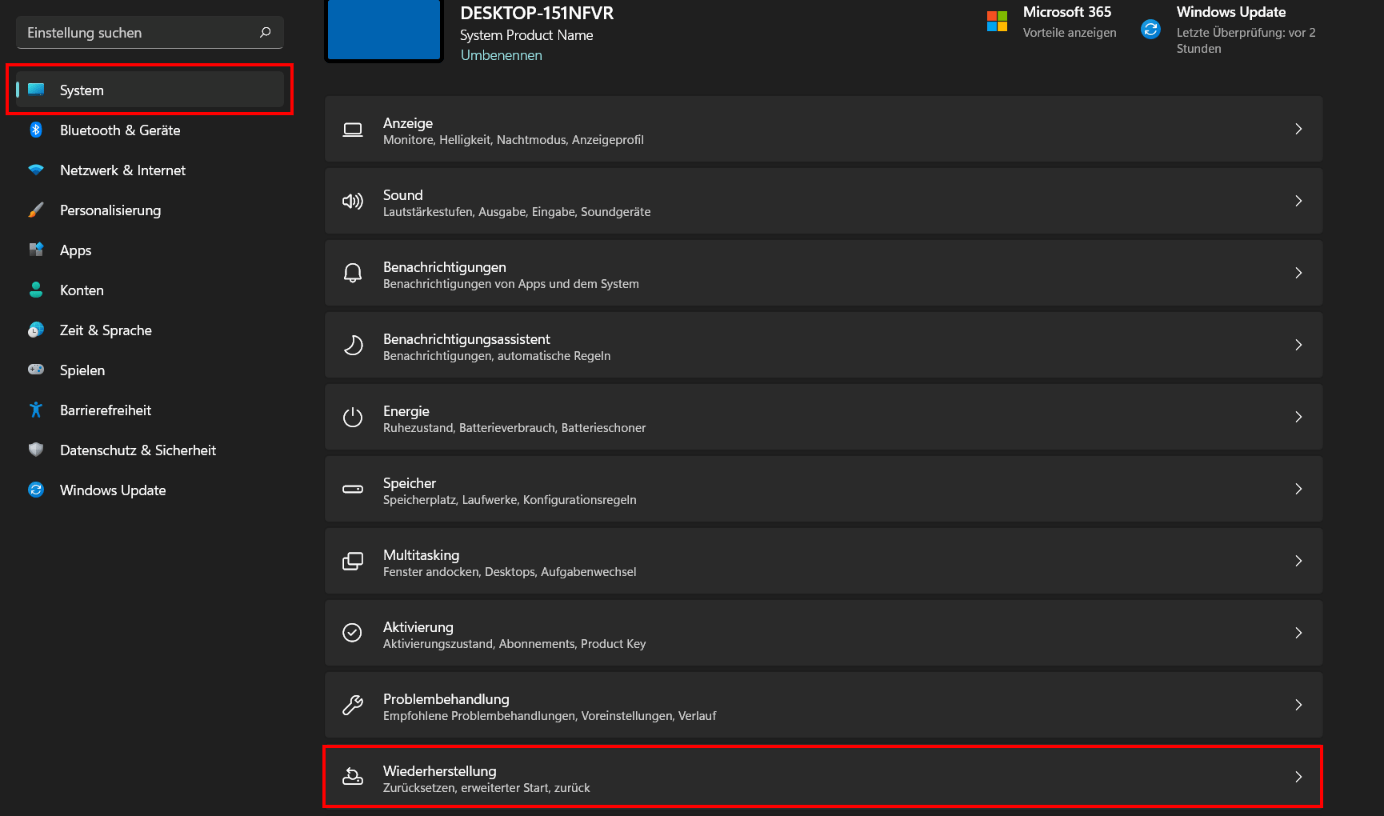Click Aktivierungszustand, Abonnements, Product Key text
This screenshot has height=816, width=1384.
(514, 644)
